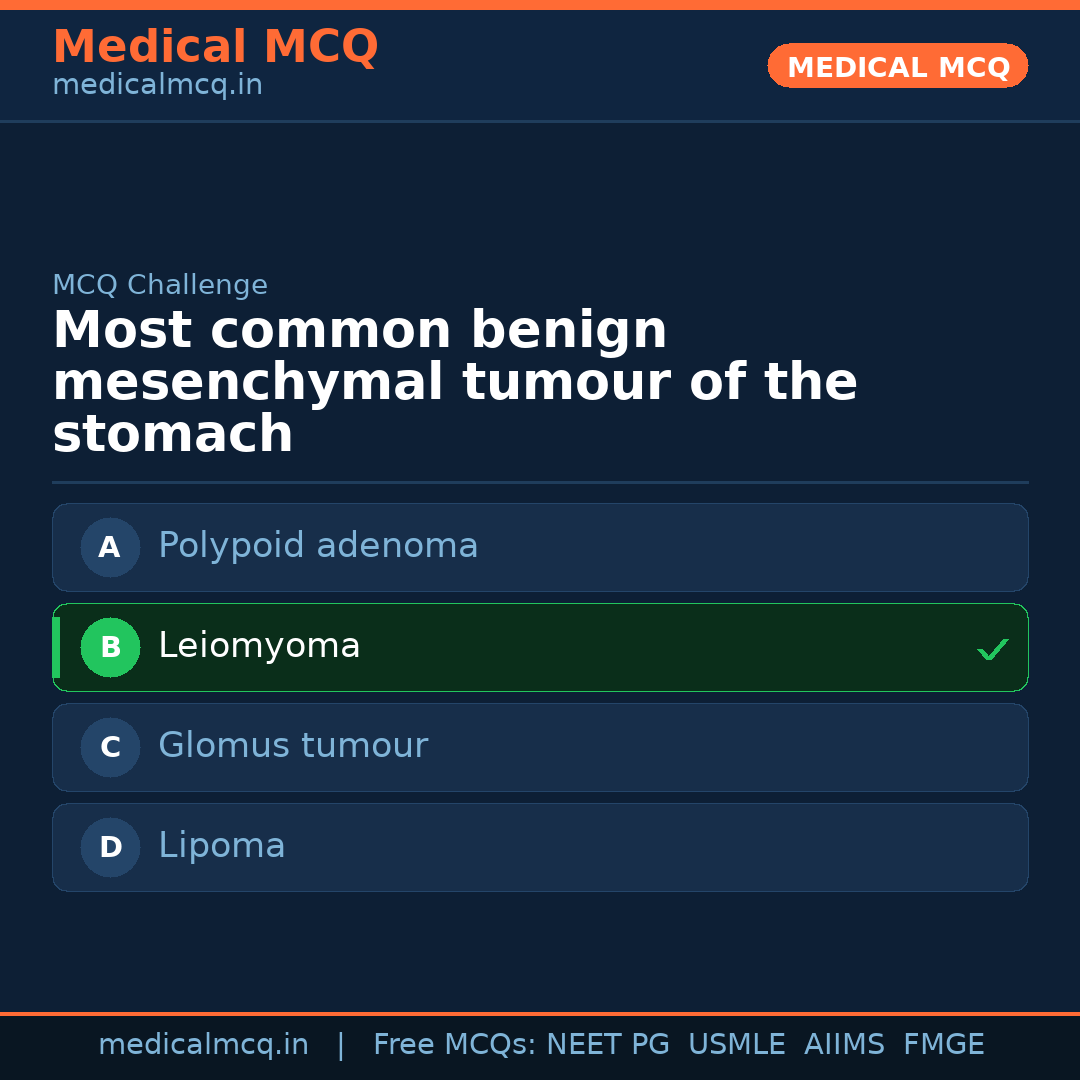Open medicalmcq.in link under the header title
This screenshot has height=1080, width=1080.
pos(157,86)
